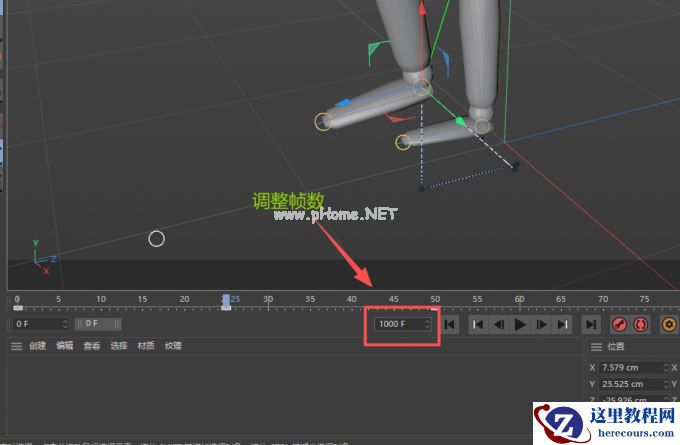The height and width of the screenshot is (445, 680).
Task: Jump to frame 60 on timeline ruler
Action: click(519, 299)
